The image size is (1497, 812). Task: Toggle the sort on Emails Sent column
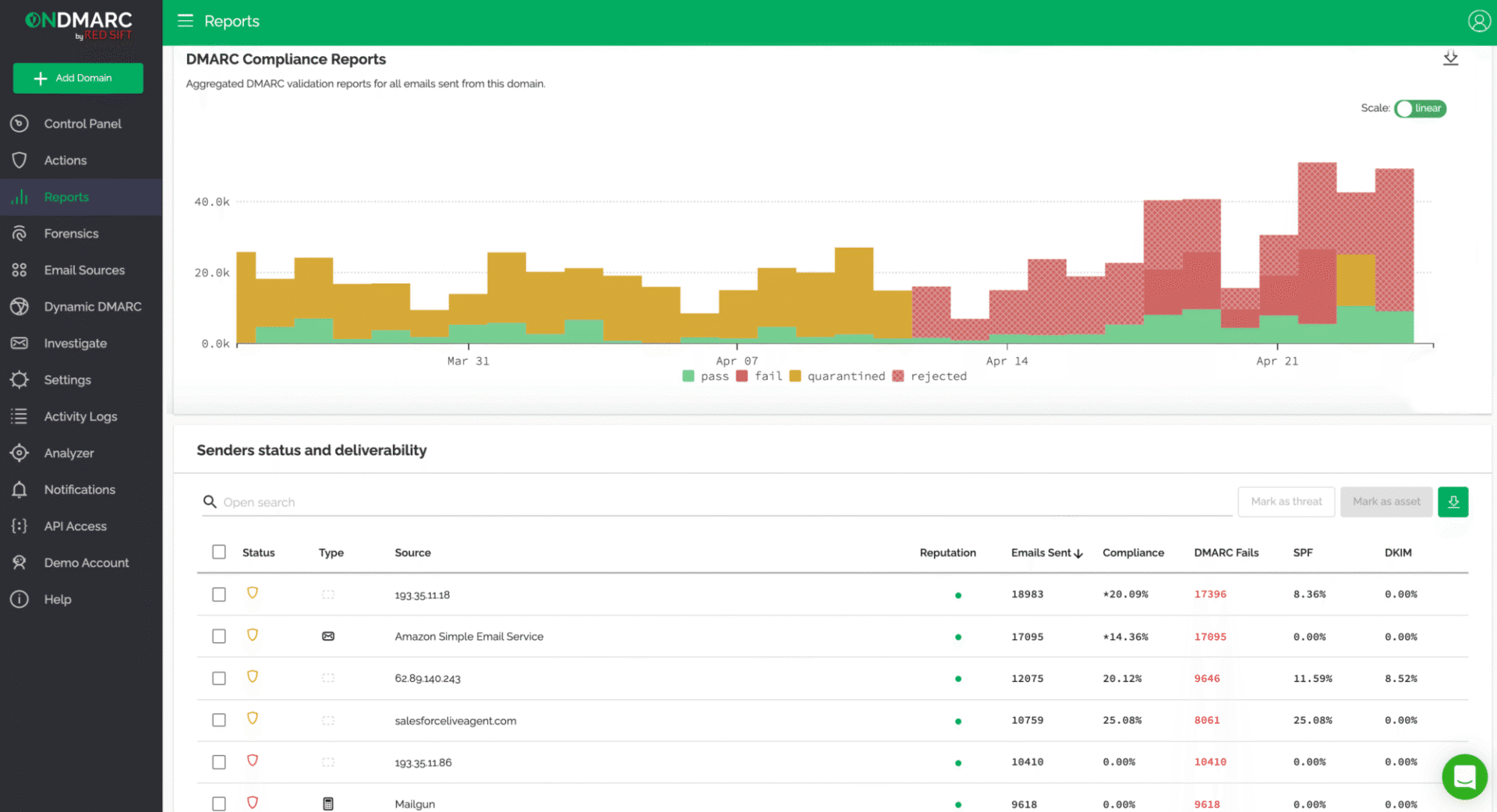point(1046,553)
